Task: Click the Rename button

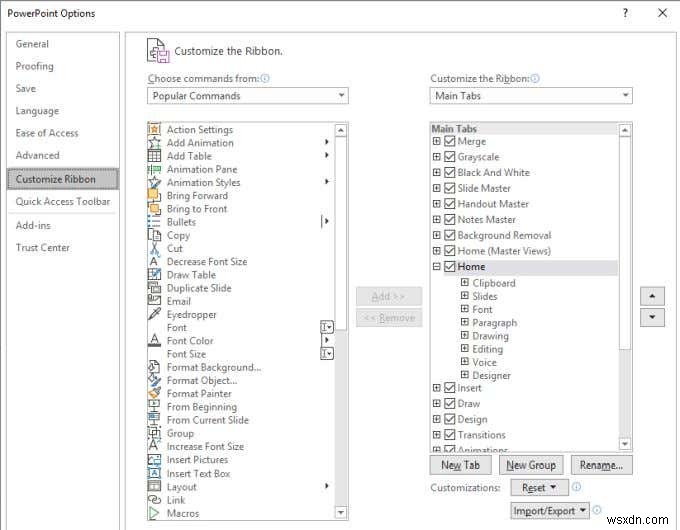Action: click(602, 465)
